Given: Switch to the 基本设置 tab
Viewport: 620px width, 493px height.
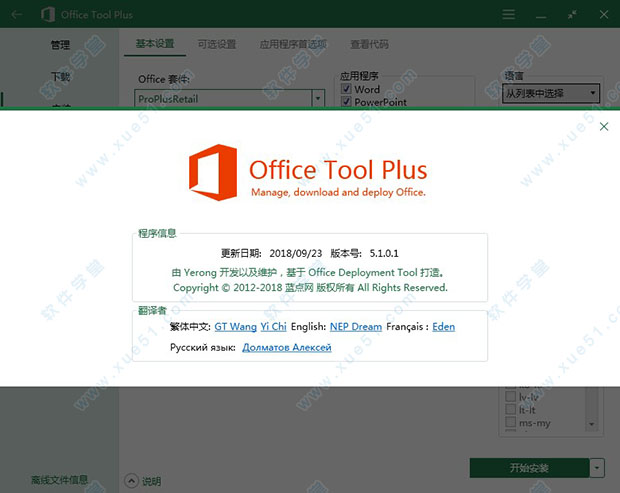Looking at the screenshot, I should 155,43.
